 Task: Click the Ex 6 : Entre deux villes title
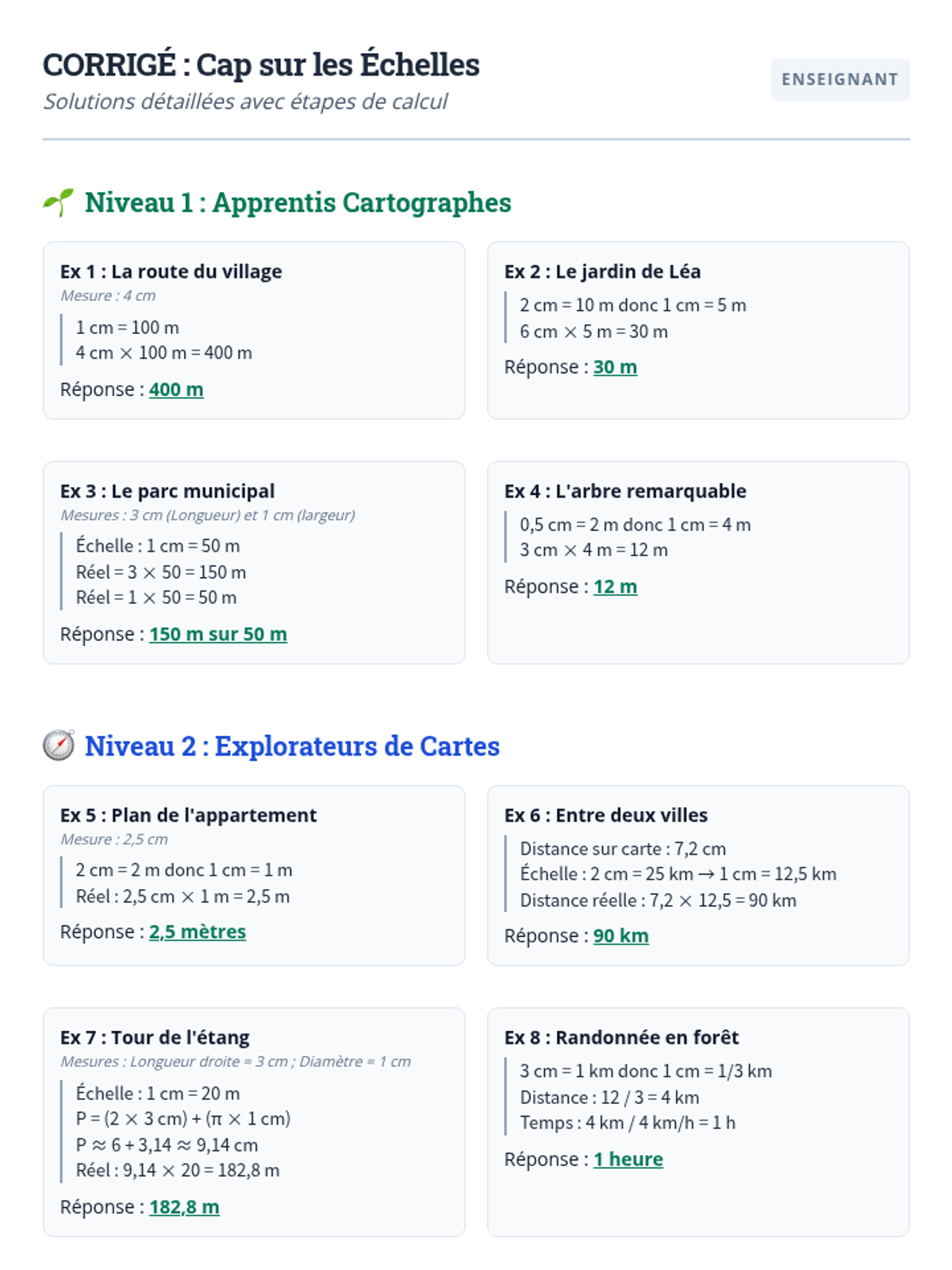click(x=606, y=815)
